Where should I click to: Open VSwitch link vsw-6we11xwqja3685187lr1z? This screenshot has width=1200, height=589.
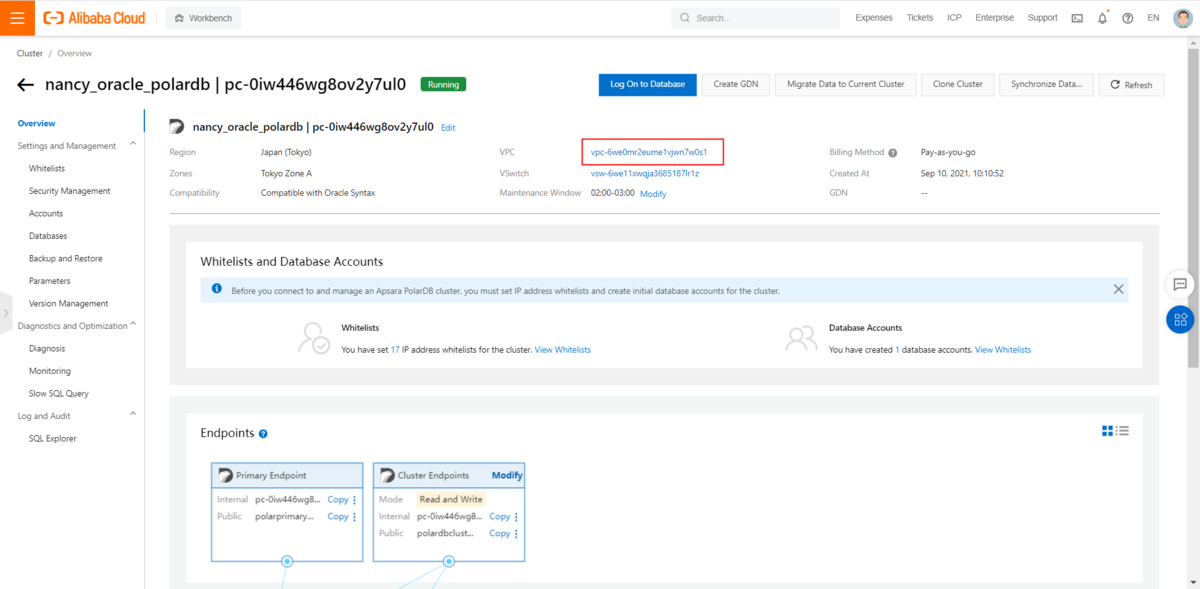[645, 173]
